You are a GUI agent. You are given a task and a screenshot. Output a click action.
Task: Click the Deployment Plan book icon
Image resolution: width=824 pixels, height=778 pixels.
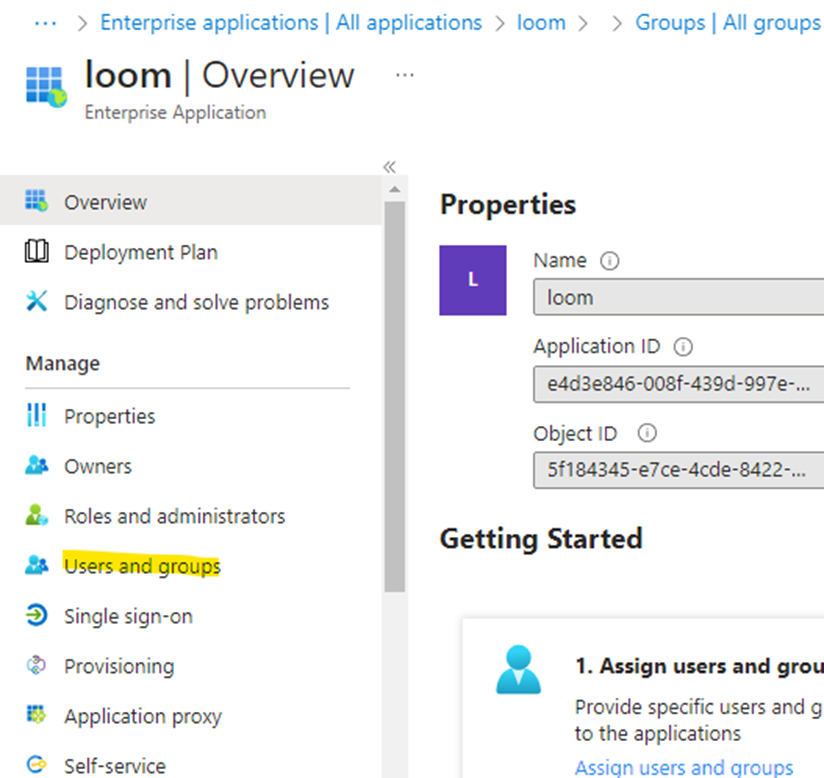tap(37, 251)
